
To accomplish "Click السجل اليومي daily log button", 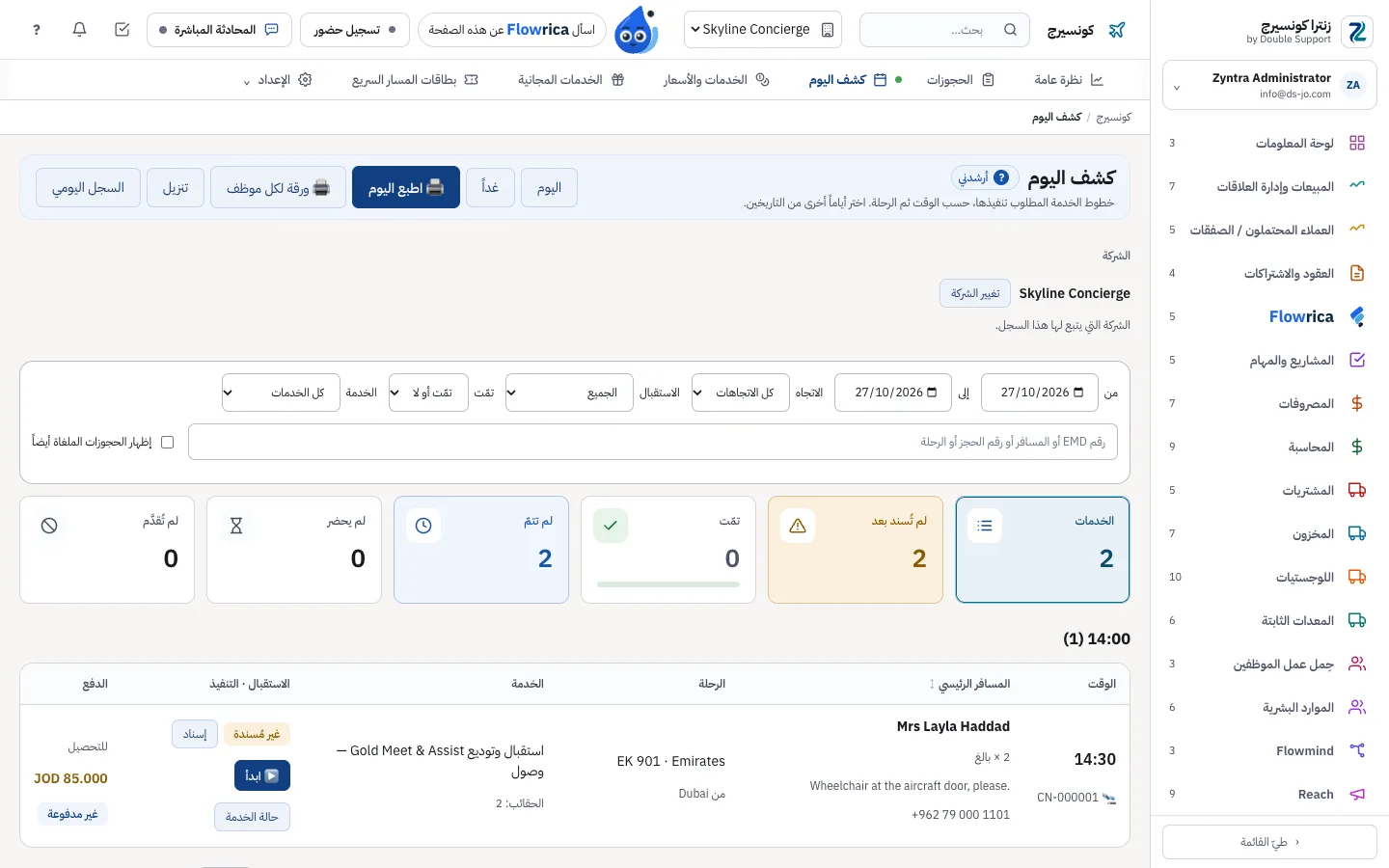I will tap(89, 187).
